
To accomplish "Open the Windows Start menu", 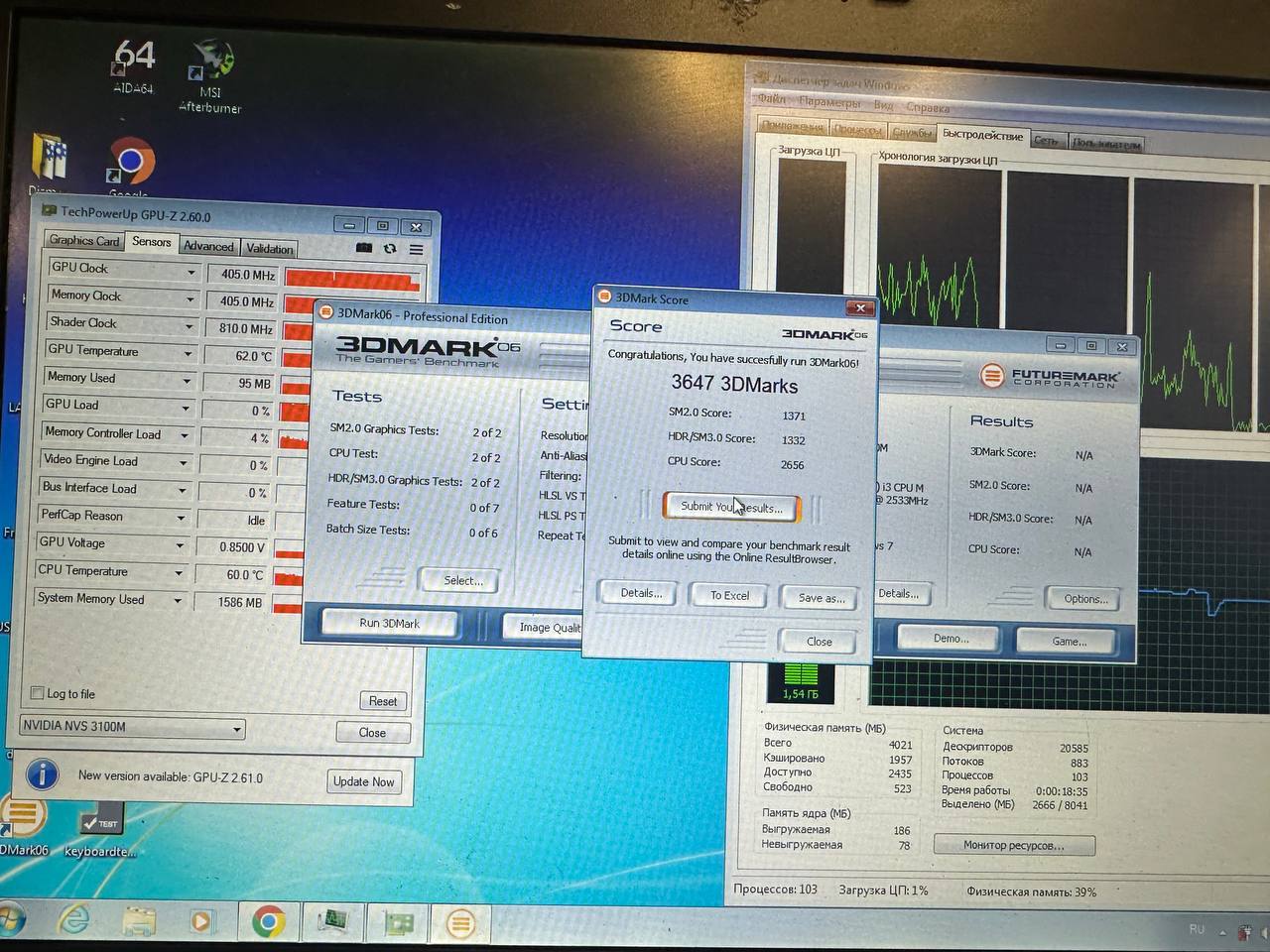I will (11, 920).
